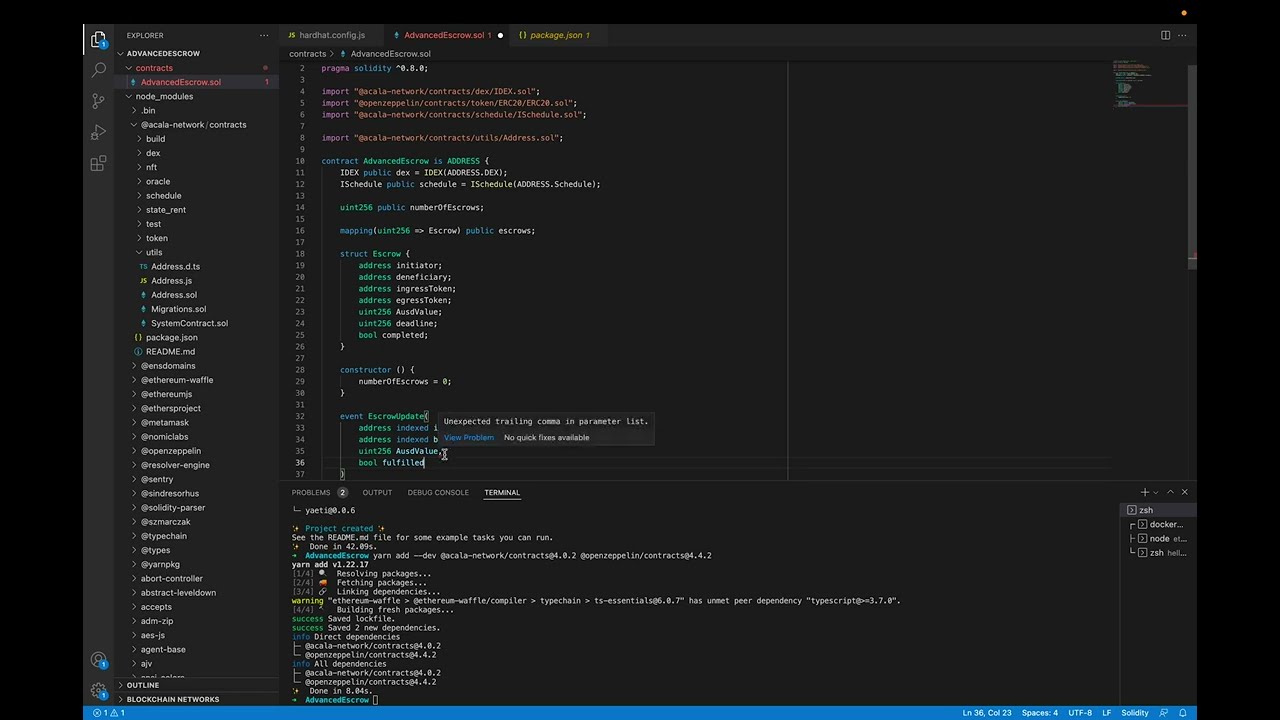
Task: Change encoding via UTF-8 status item
Action: [x=1080, y=713]
